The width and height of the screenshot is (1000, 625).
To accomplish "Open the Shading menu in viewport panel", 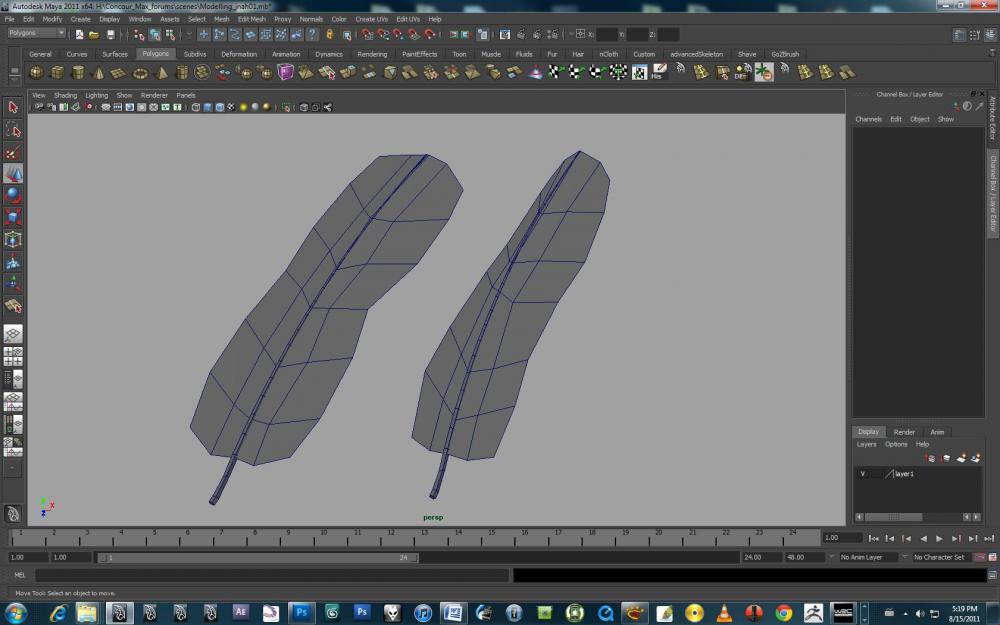I will [x=65, y=95].
